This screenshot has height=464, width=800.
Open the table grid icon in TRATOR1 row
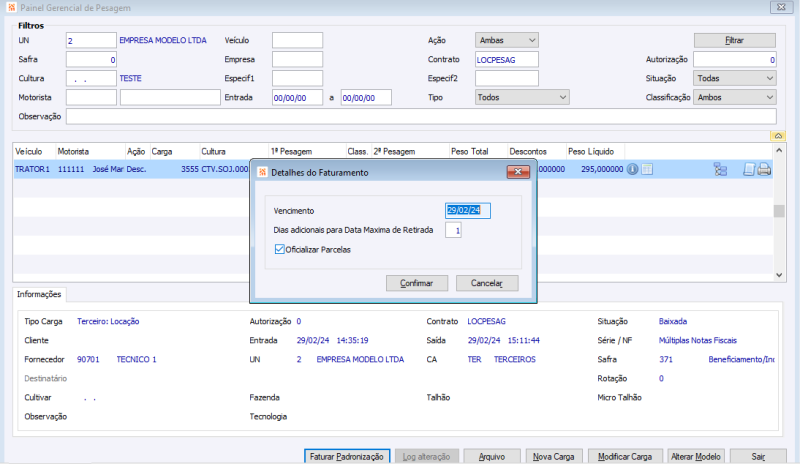pos(647,169)
